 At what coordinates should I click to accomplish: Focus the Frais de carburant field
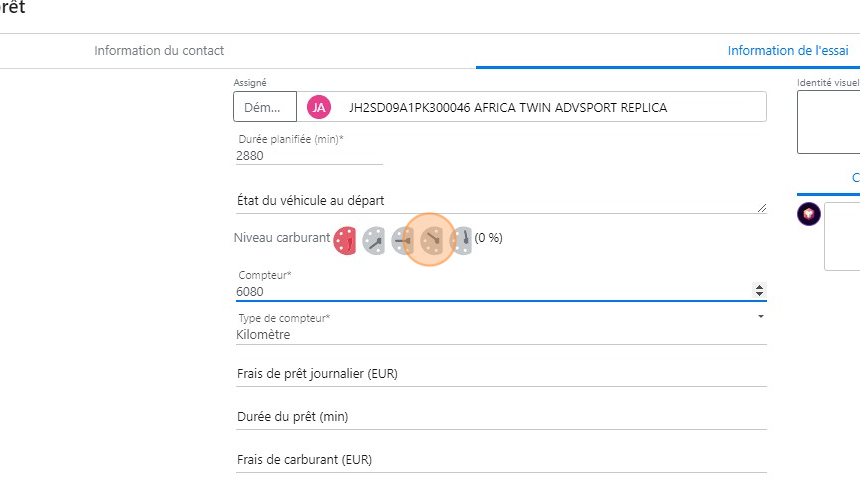tap(499, 460)
